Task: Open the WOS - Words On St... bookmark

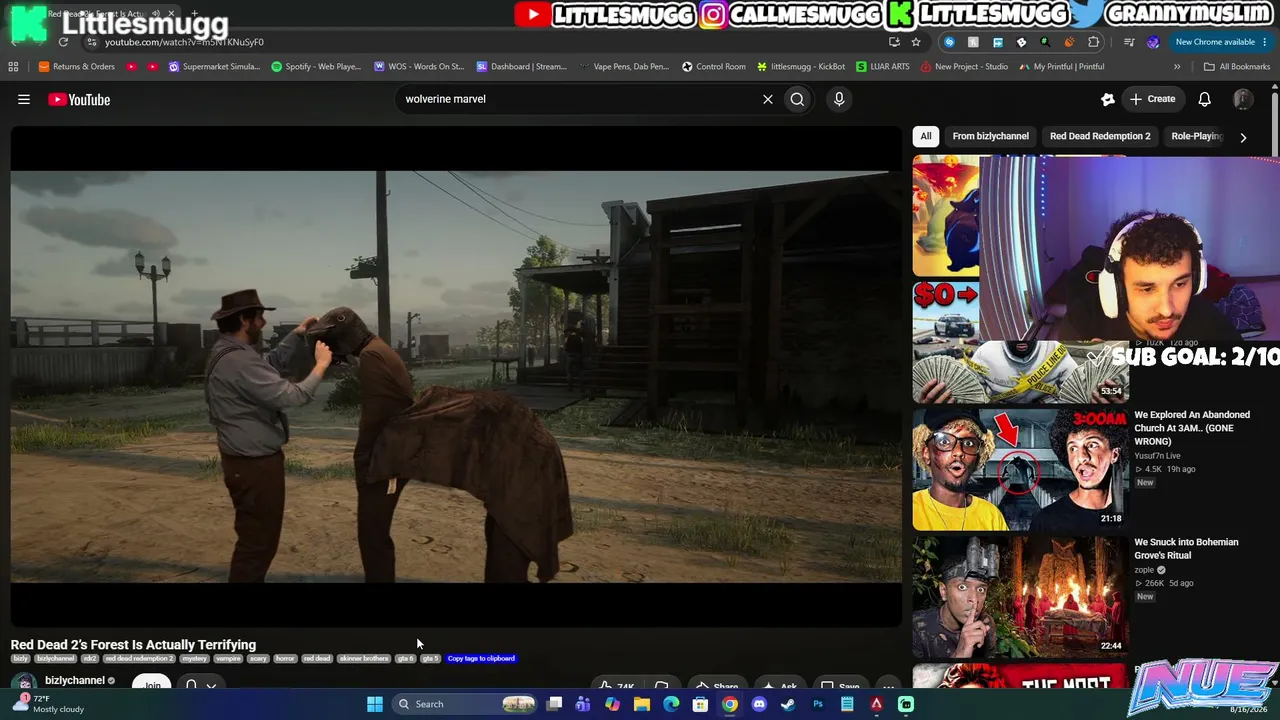Action: click(x=419, y=66)
